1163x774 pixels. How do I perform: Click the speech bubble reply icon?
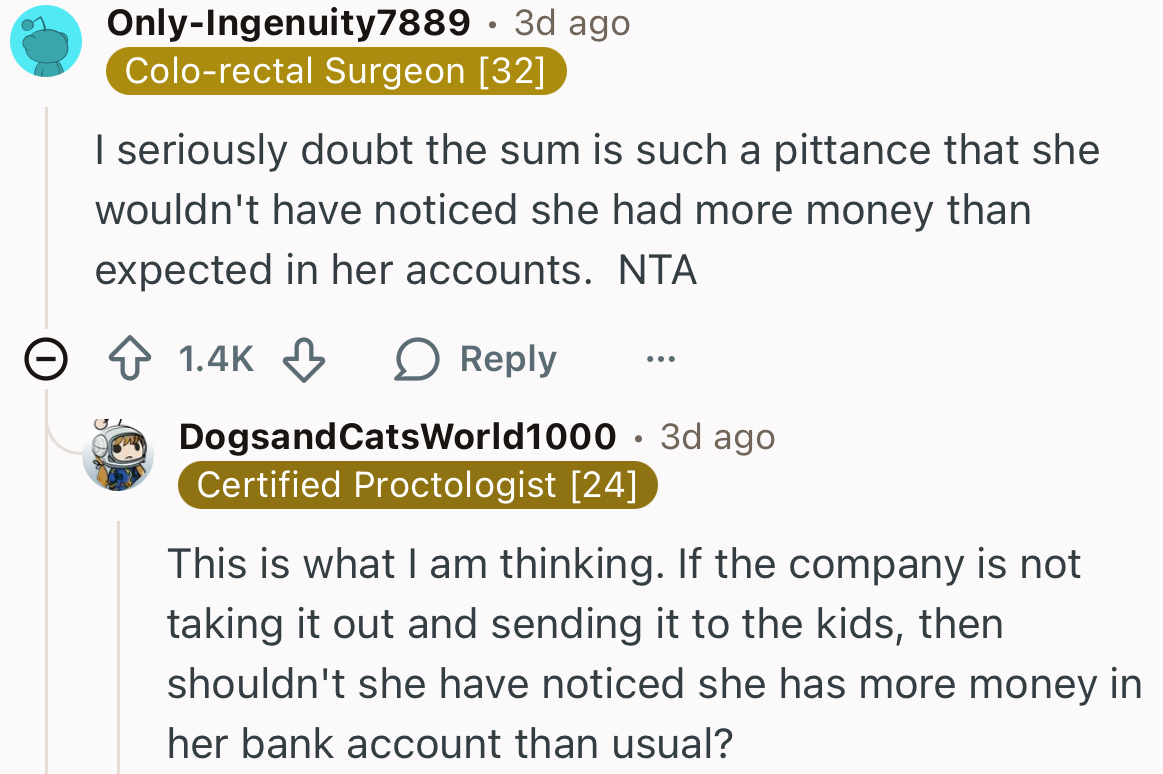419,359
